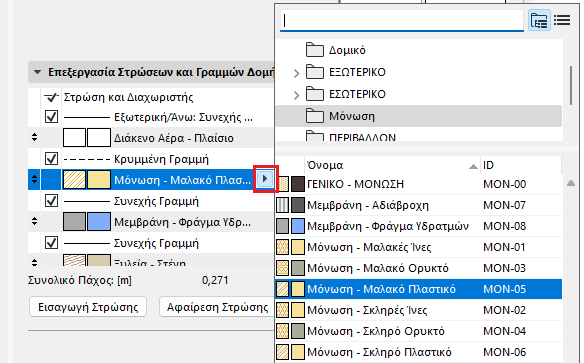Click dark swatch of ΓΕΝΙΚΟ - ΜΟΝΩΣΗ
Screen dimensions: 584x363
point(298,184)
